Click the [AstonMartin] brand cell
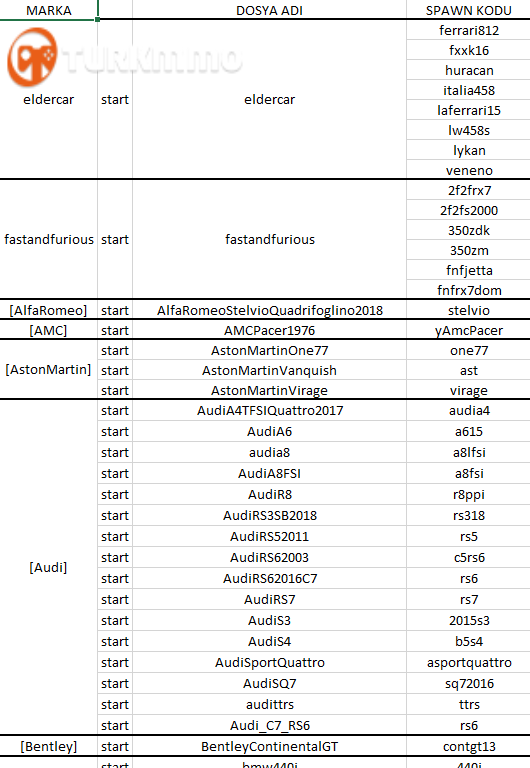This screenshot has width=530, height=768. click(48, 369)
